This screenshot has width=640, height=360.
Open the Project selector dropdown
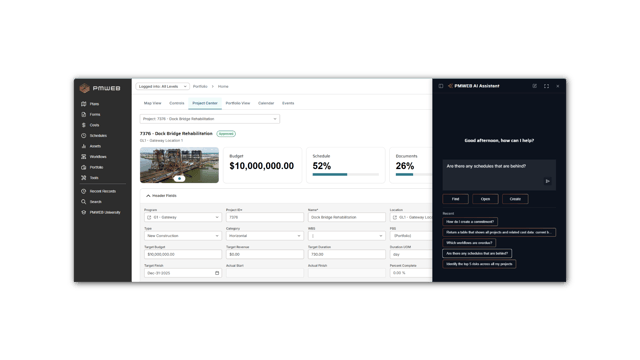pos(210,119)
